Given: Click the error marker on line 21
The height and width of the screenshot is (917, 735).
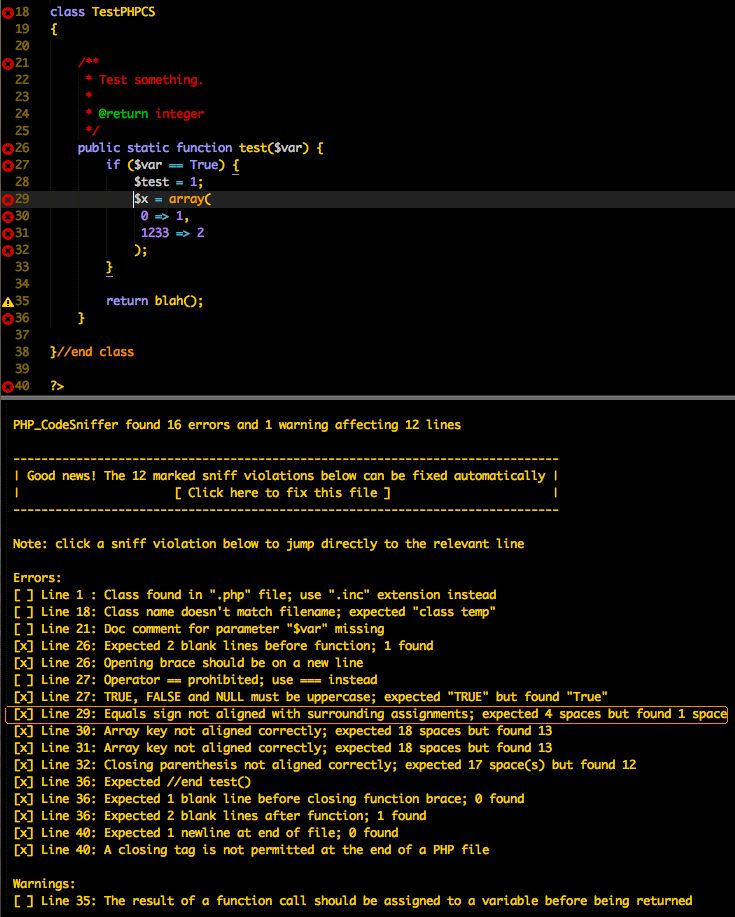Looking at the screenshot, I should pyautogui.click(x=8, y=63).
